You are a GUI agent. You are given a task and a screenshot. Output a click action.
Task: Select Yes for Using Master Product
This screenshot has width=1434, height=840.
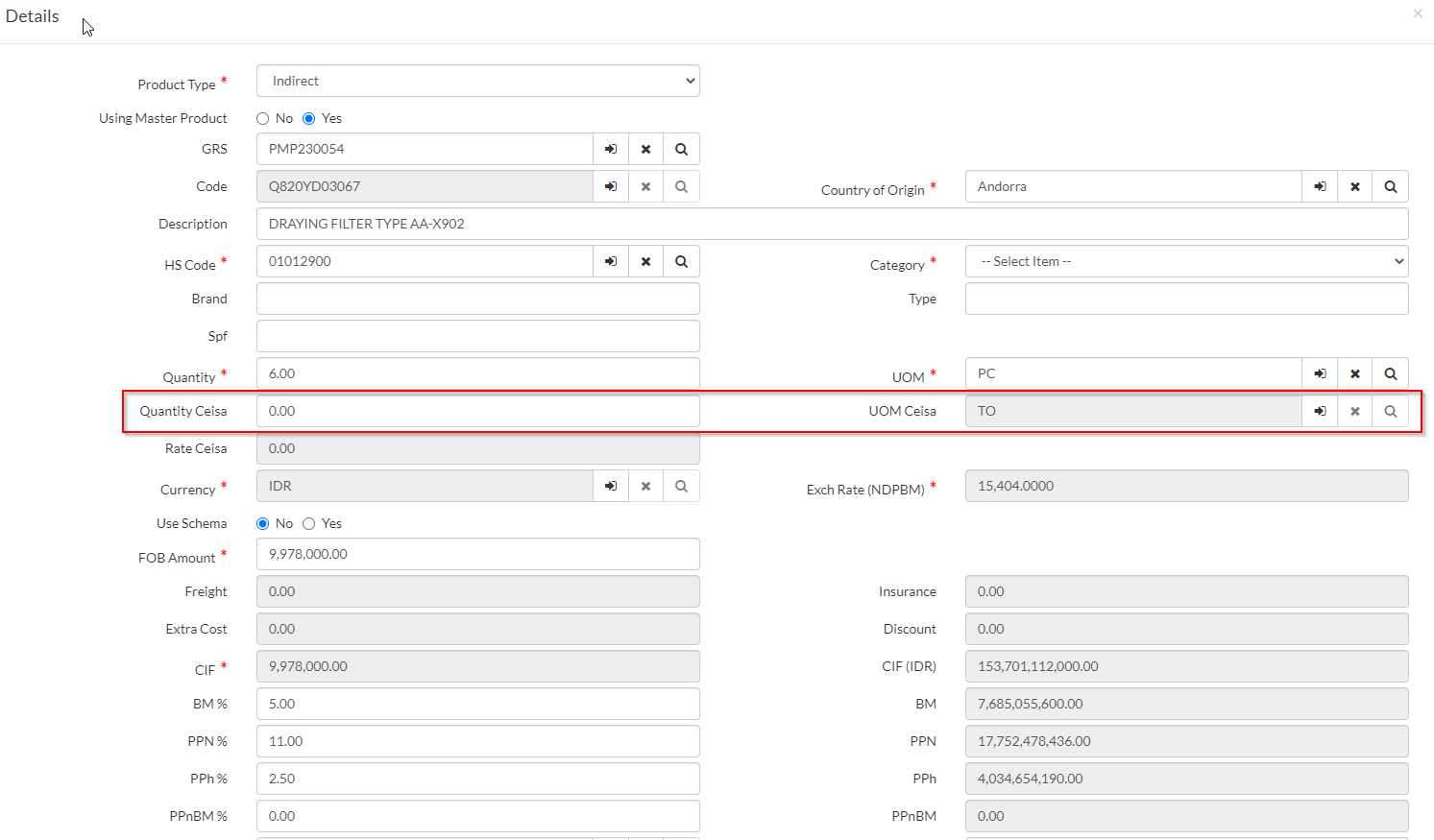309,119
